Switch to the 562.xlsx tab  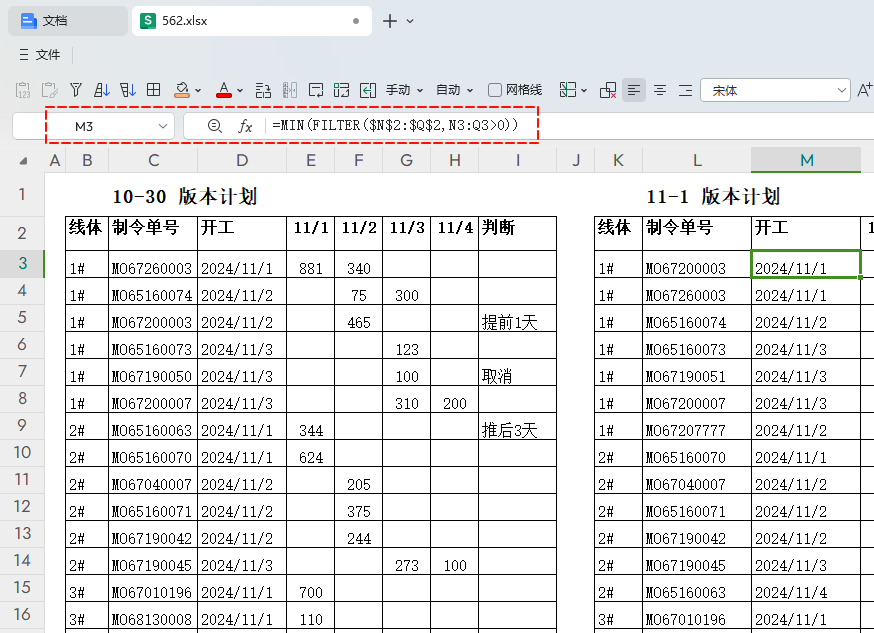pos(251,21)
